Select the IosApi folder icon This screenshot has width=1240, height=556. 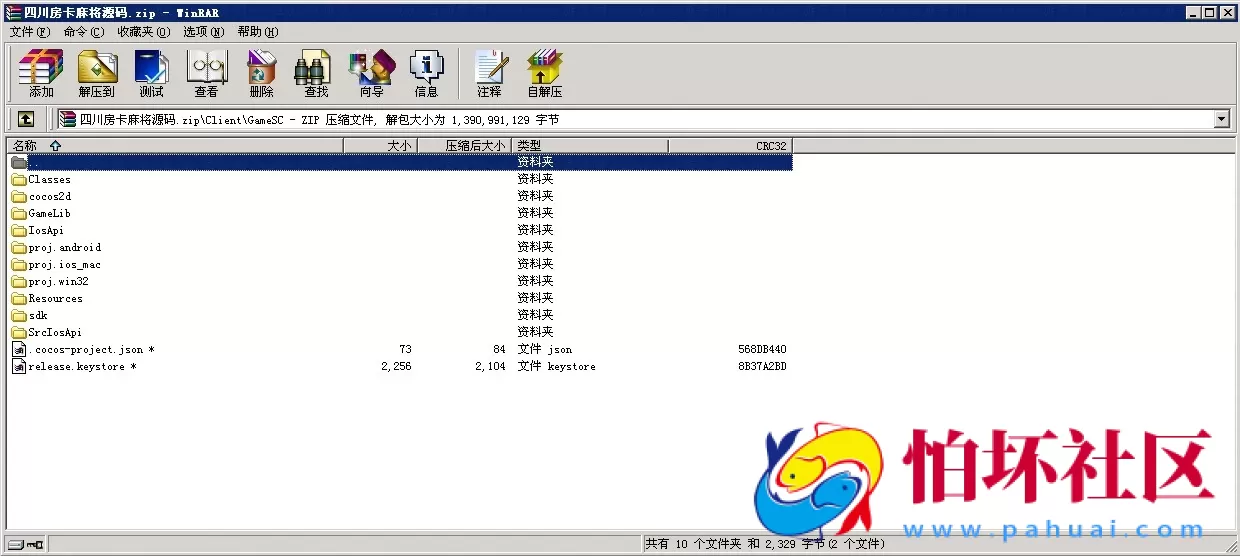19,230
